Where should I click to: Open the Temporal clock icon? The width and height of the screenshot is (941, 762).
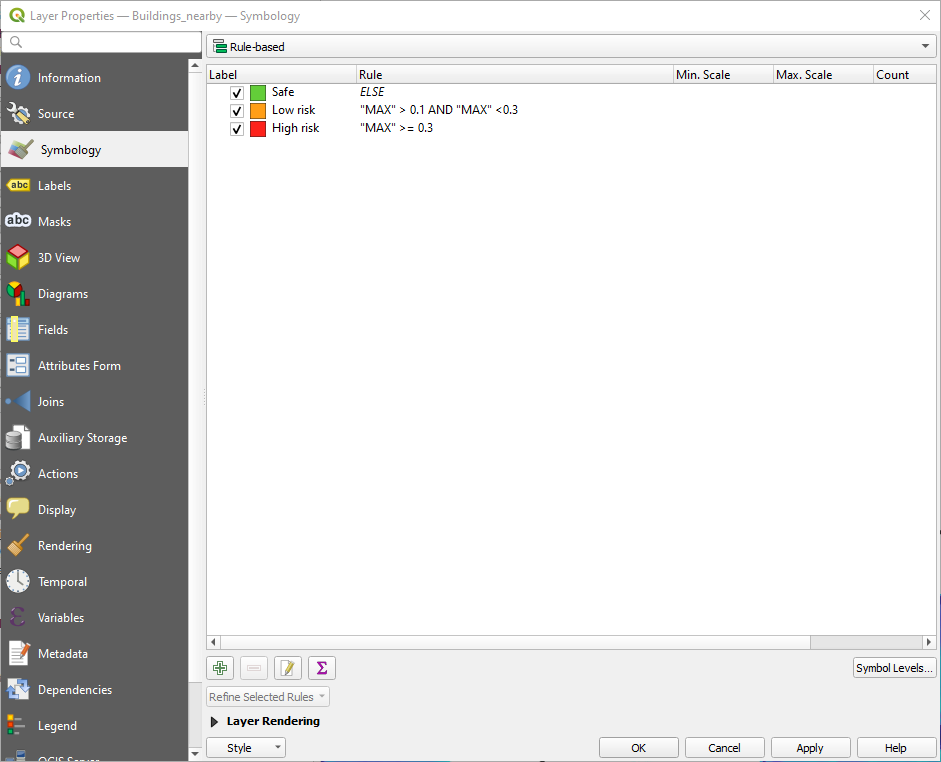click(x=18, y=582)
